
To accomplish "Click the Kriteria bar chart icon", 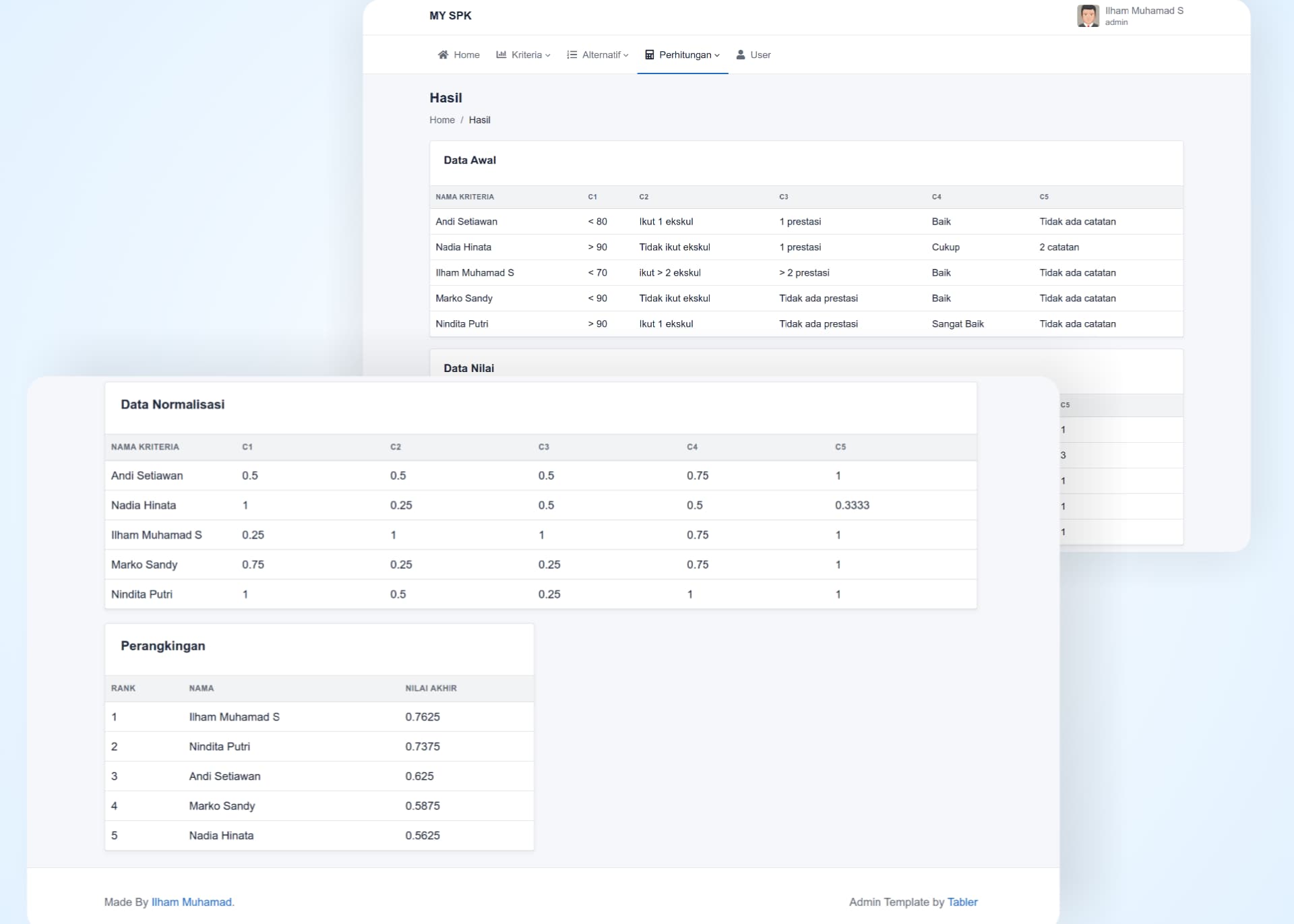I will (501, 55).
